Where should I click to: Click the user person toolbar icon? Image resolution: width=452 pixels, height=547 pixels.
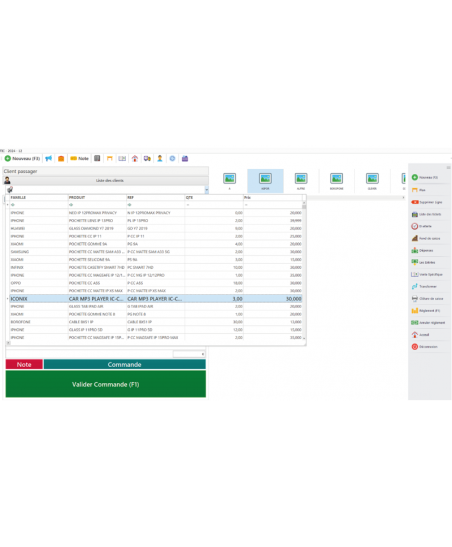pyautogui.click(x=160, y=159)
